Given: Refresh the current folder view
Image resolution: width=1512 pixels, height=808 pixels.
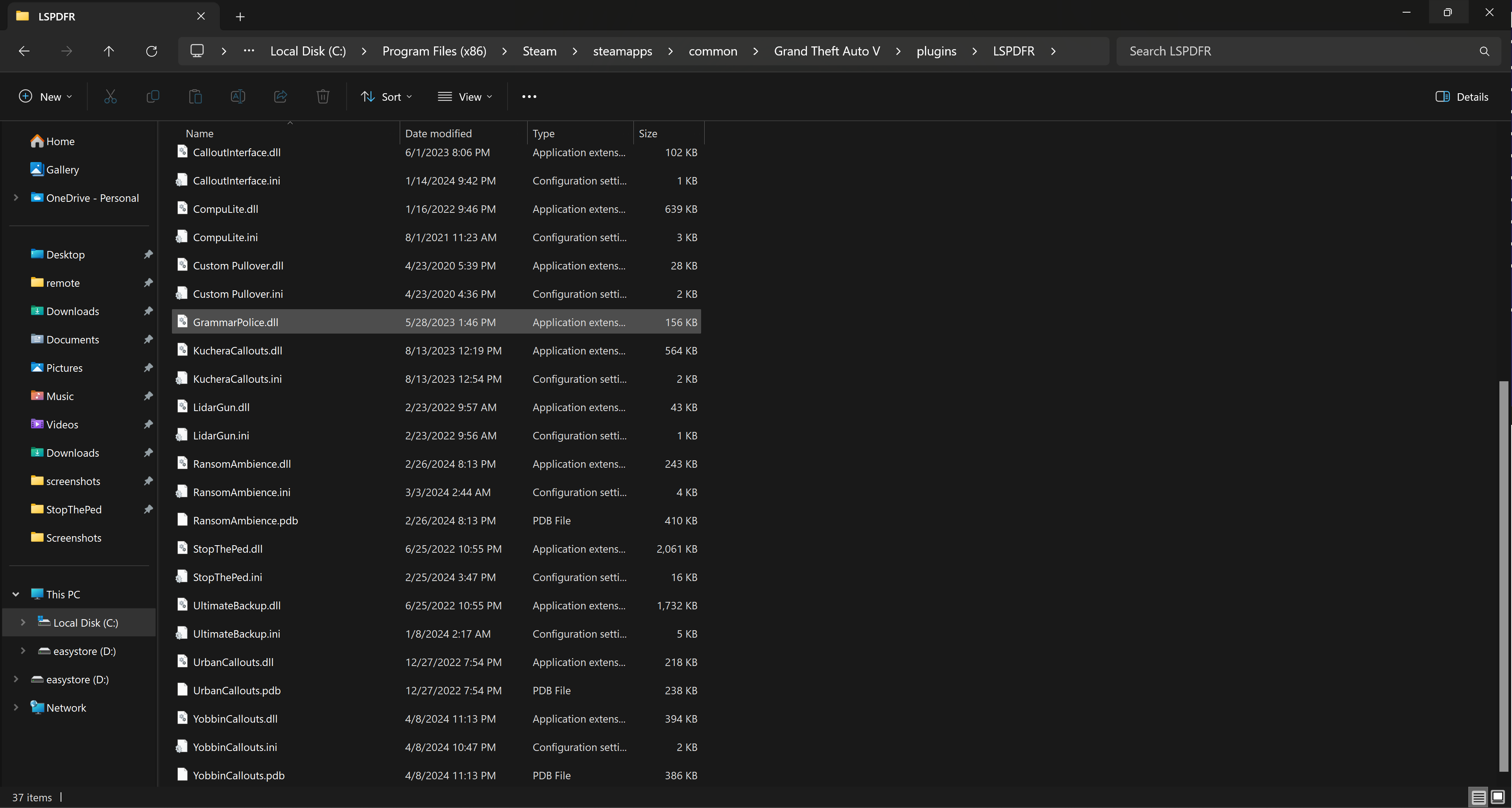Looking at the screenshot, I should (x=151, y=51).
